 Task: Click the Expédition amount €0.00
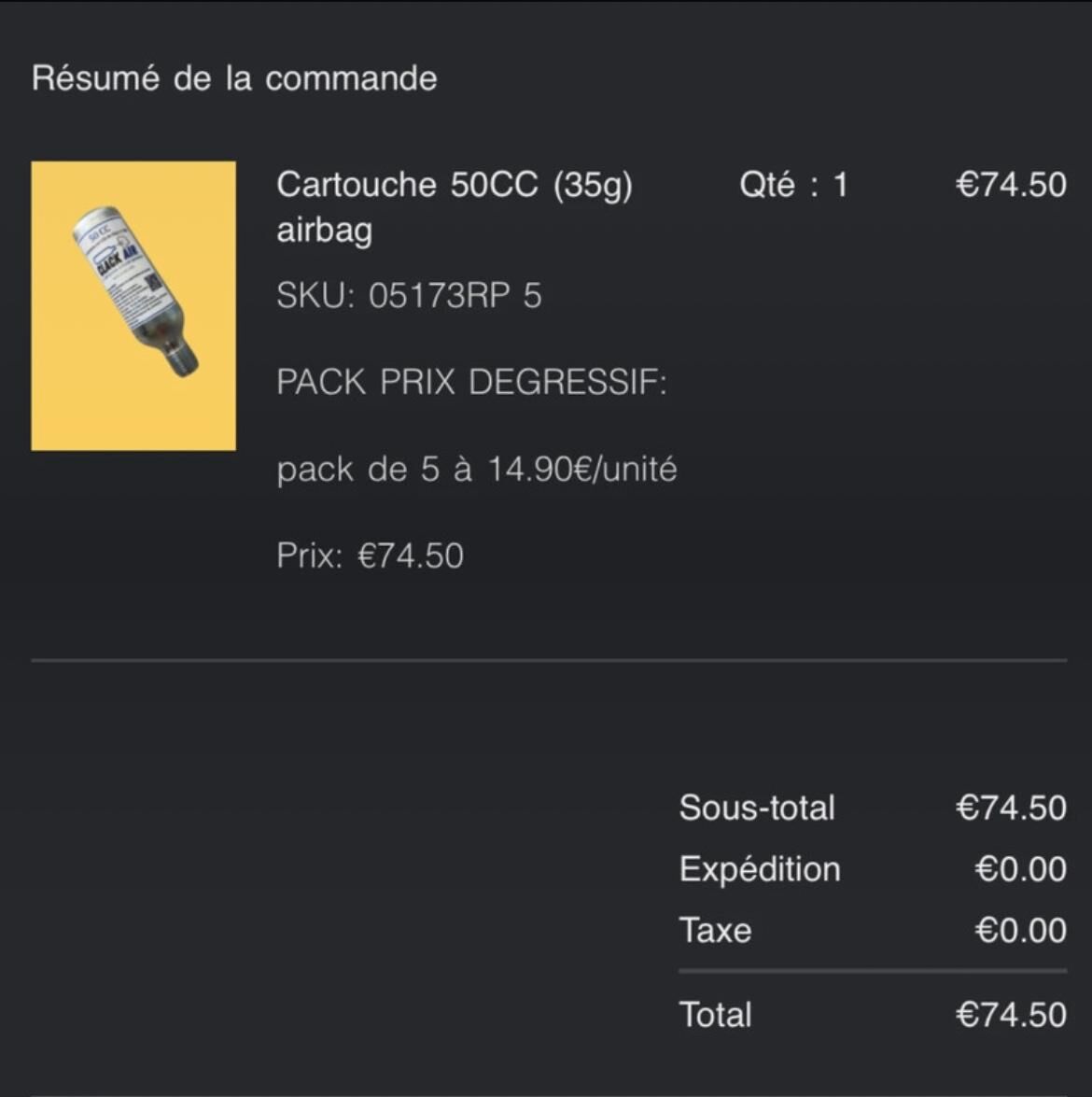(x=1020, y=869)
